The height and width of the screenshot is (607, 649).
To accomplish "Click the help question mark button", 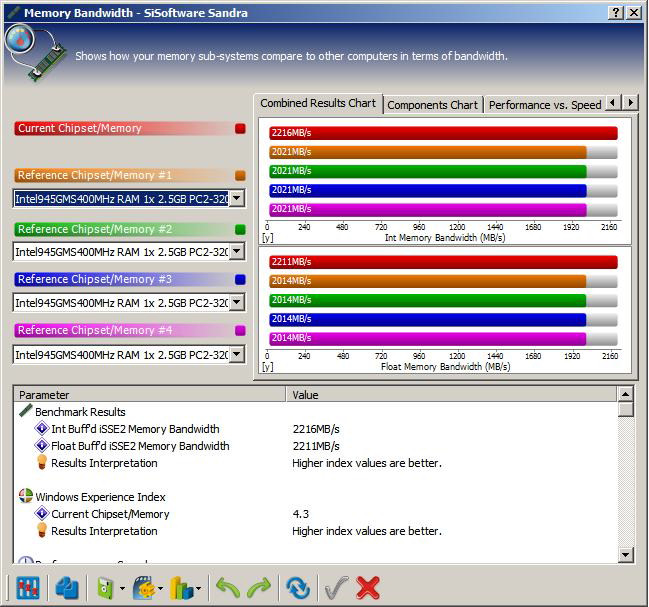I will 615,13.
